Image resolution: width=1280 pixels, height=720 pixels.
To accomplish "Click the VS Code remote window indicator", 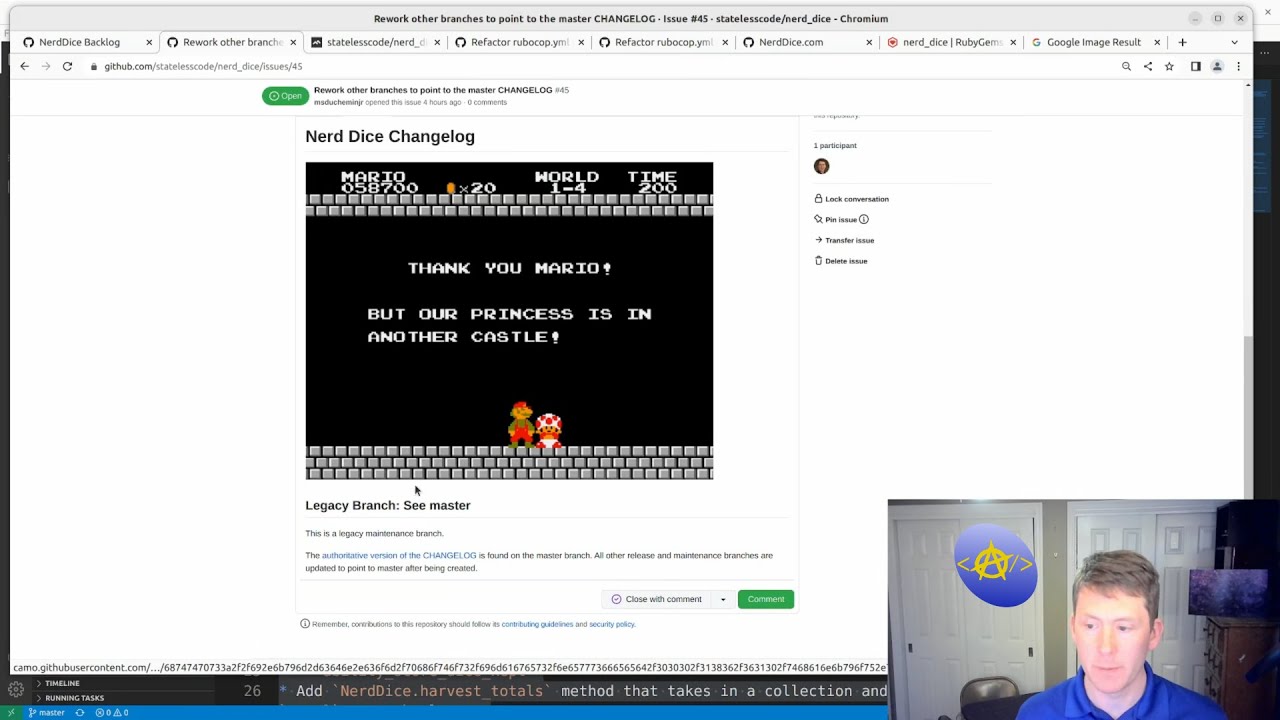I will (x=11, y=713).
